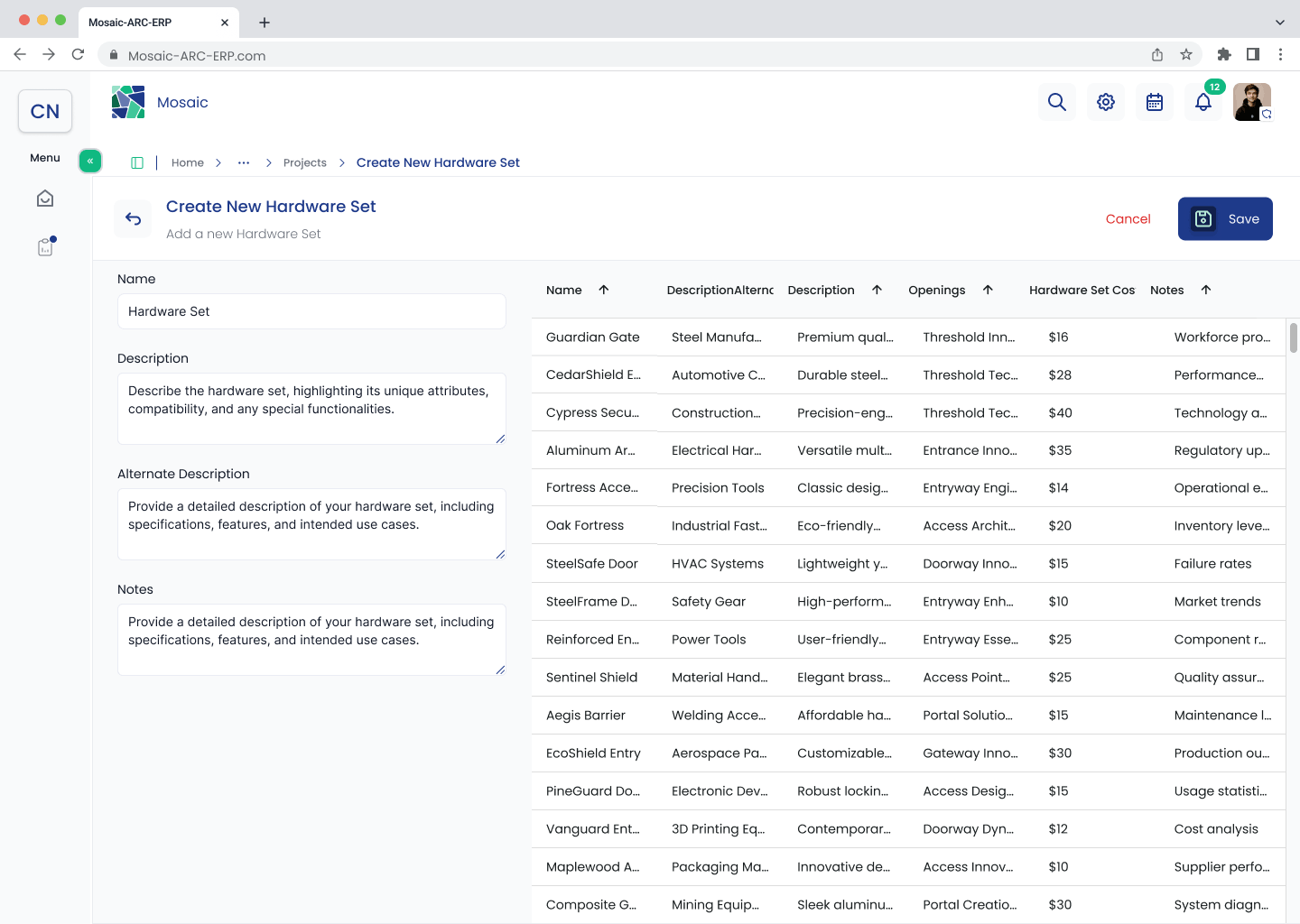Sort table by Name column arrow
1300x924 pixels.
tap(604, 290)
